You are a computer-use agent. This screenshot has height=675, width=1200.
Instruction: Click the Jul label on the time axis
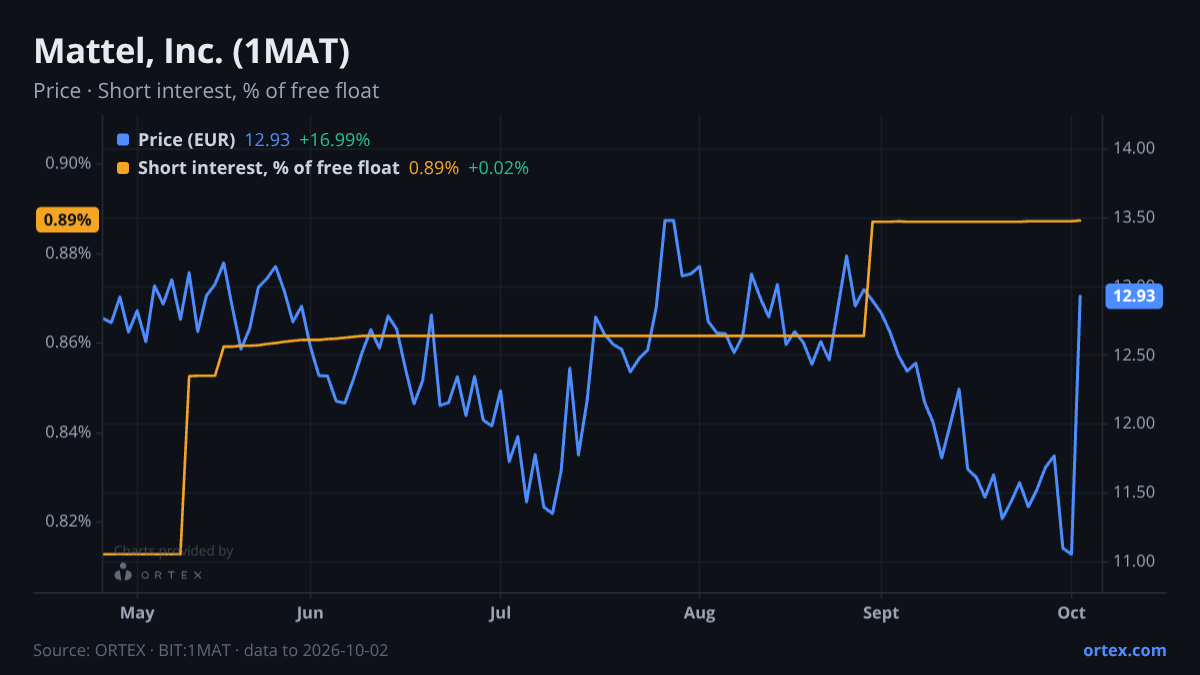(503, 613)
